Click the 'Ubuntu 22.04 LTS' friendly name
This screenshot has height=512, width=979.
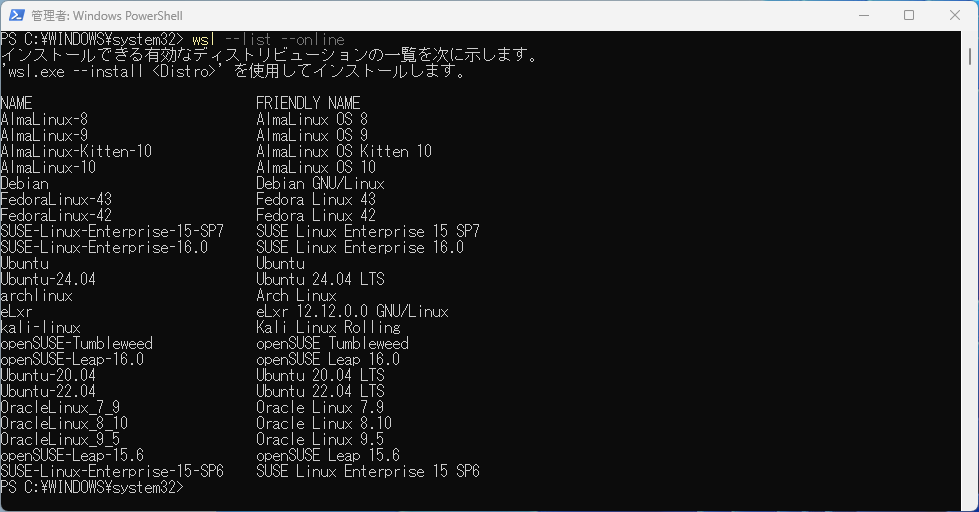[x=320, y=392]
